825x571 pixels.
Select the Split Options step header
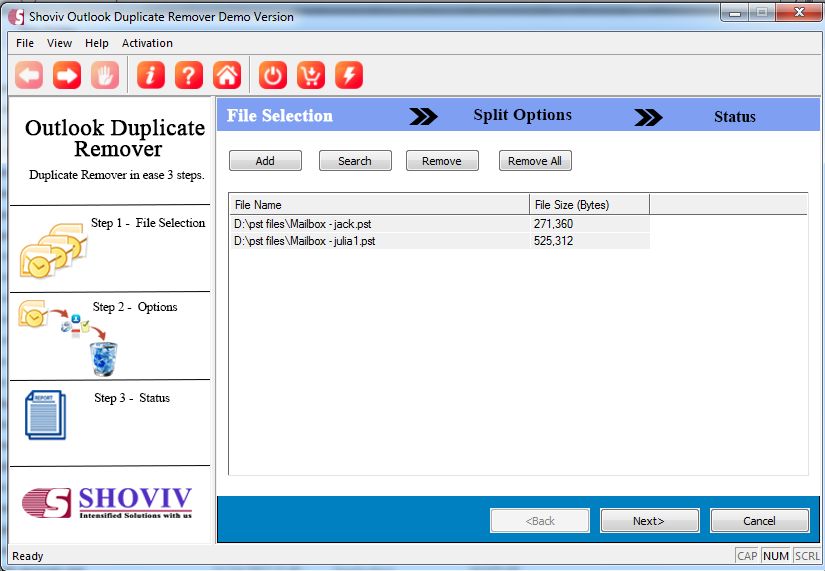click(522, 115)
